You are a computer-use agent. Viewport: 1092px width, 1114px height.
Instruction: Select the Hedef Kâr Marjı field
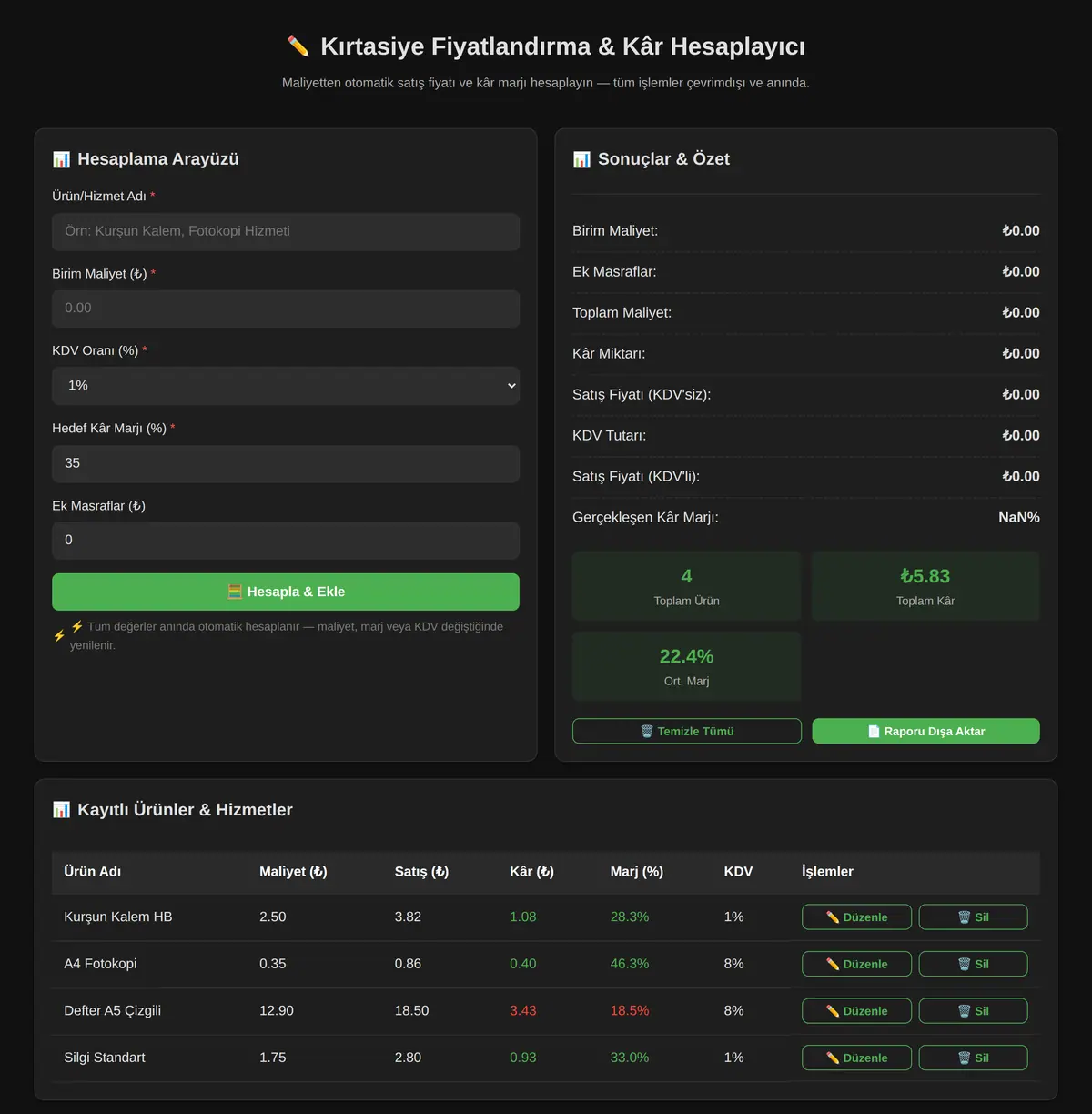[x=286, y=463]
